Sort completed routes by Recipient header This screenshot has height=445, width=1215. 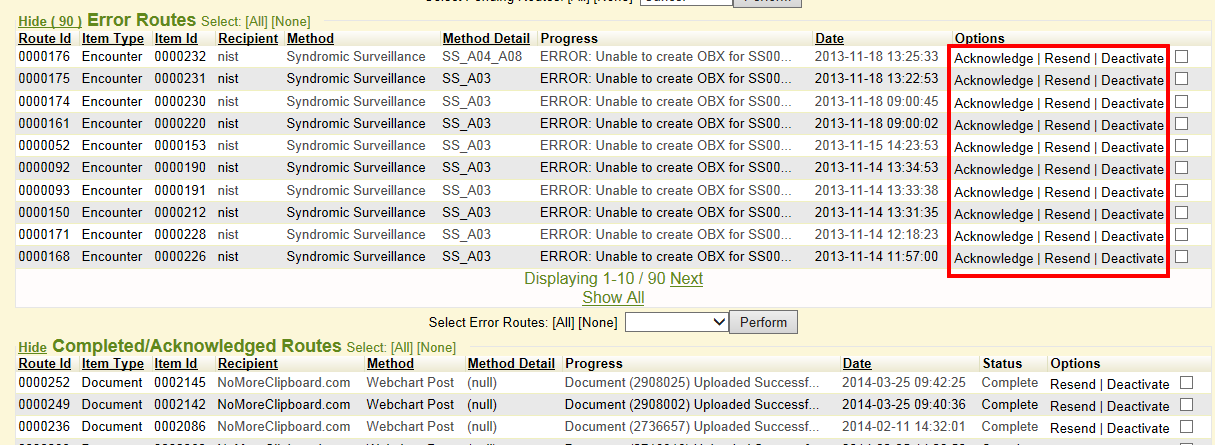tap(247, 363)
